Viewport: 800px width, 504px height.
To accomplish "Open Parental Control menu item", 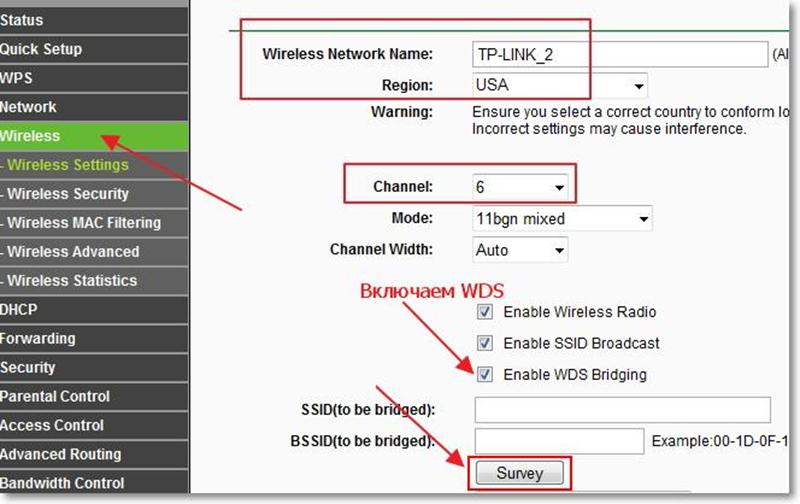I will pos(56,396).
